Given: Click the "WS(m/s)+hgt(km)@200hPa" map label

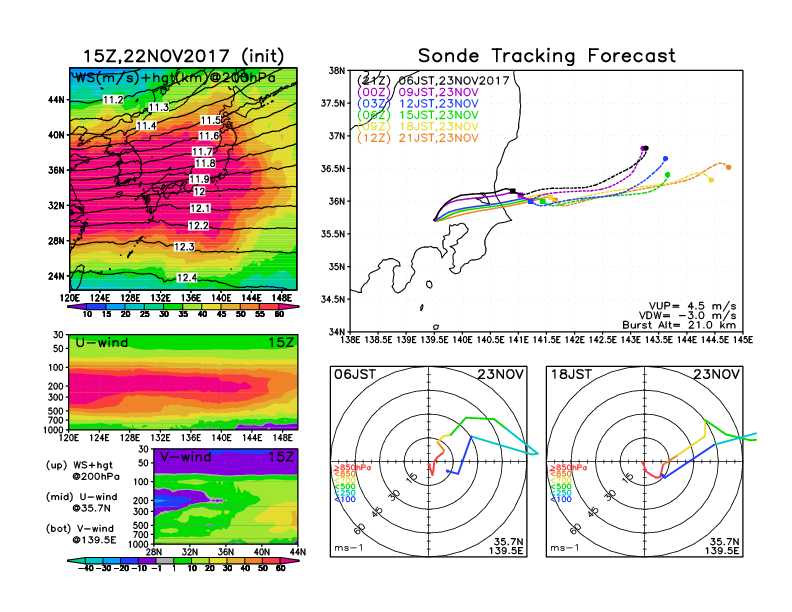Looking at the screenshot, I should click(175, 78).
